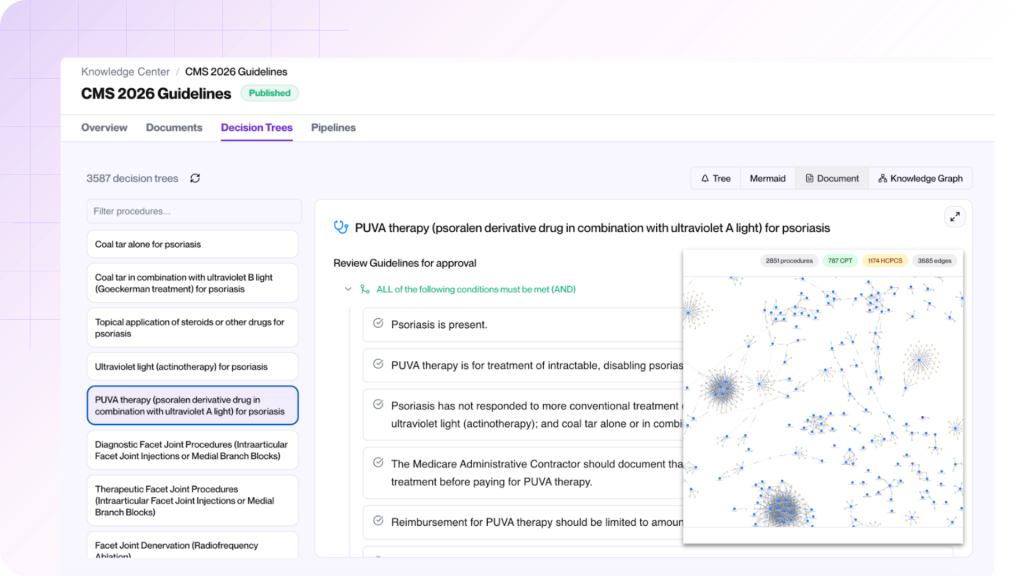
Task: Switch to the Mermaid view
Action: point(767,178)
